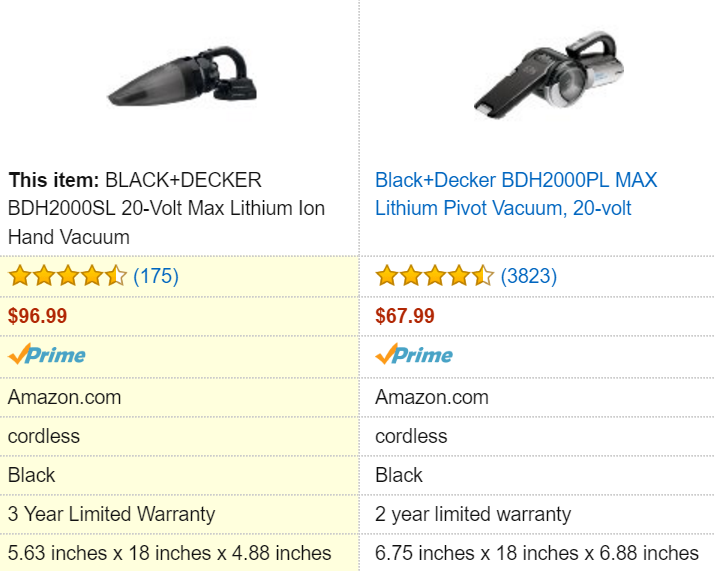Click the BDH2000SL hand vacuum product image

183,82
